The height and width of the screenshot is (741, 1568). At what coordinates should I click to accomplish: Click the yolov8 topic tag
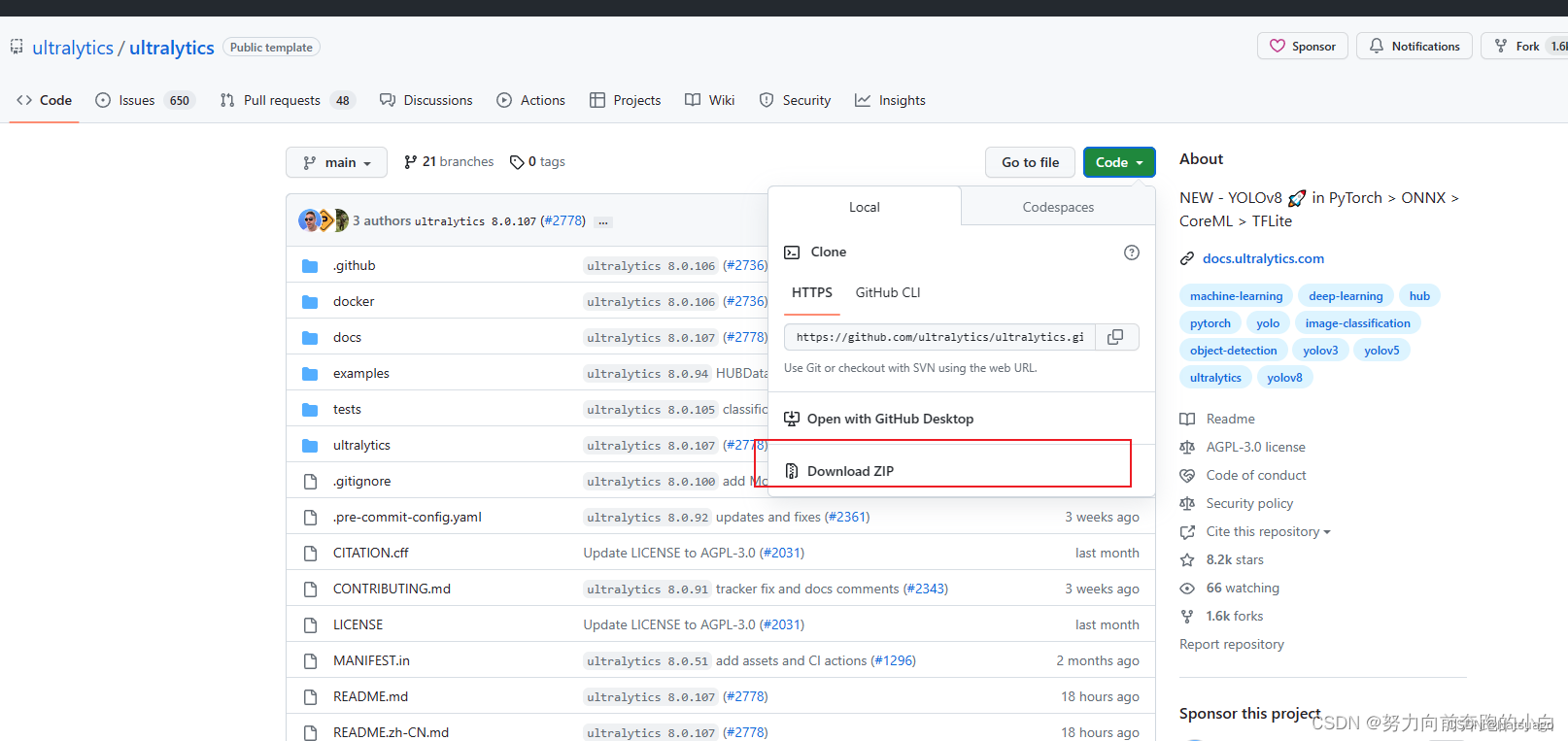click(1284, 378)
